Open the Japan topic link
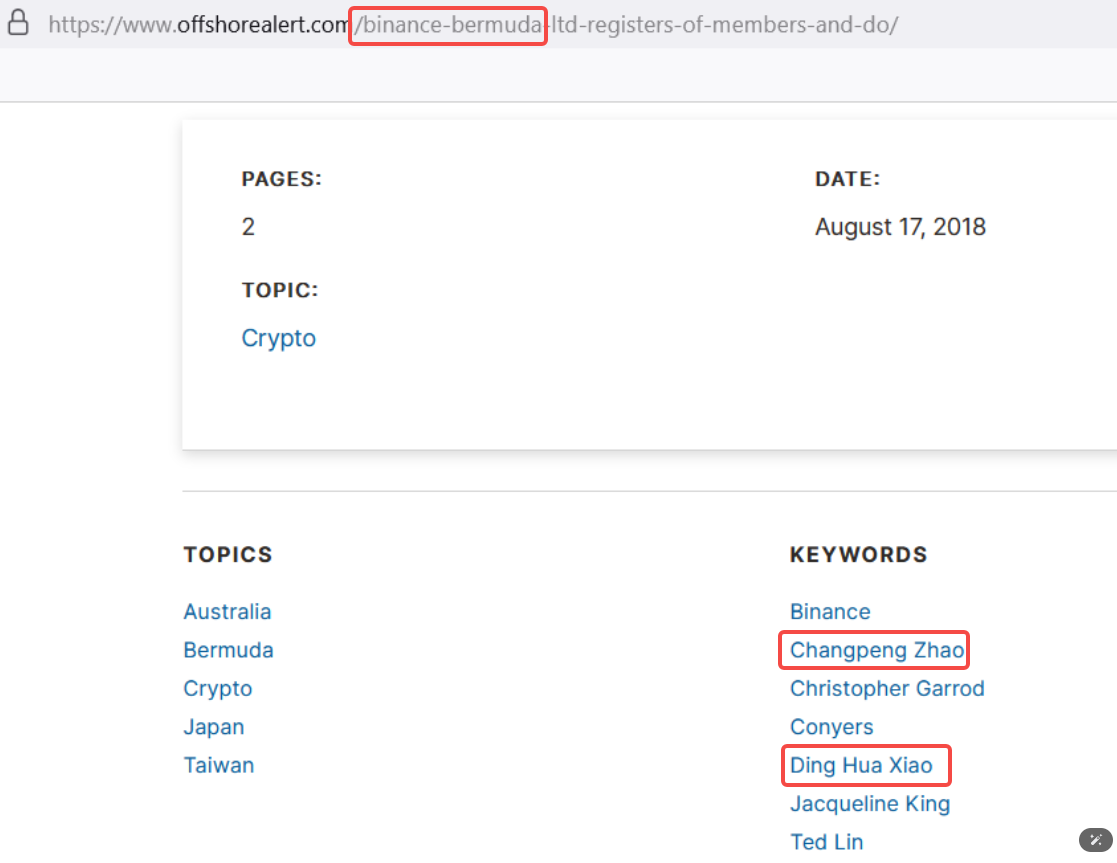This screenshot has height=863, width=1117. [214, 727]
